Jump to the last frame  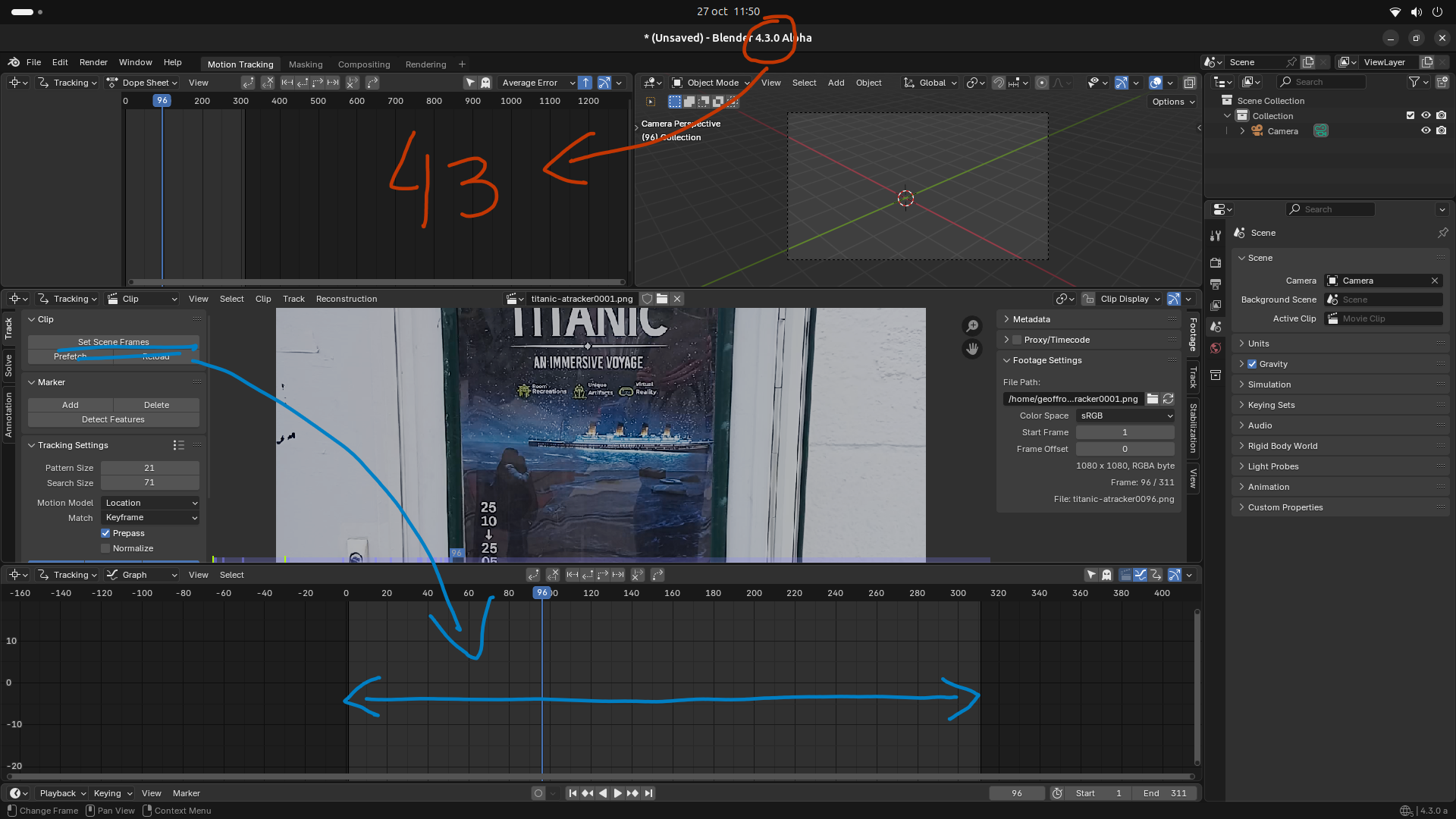pos(648,793)
